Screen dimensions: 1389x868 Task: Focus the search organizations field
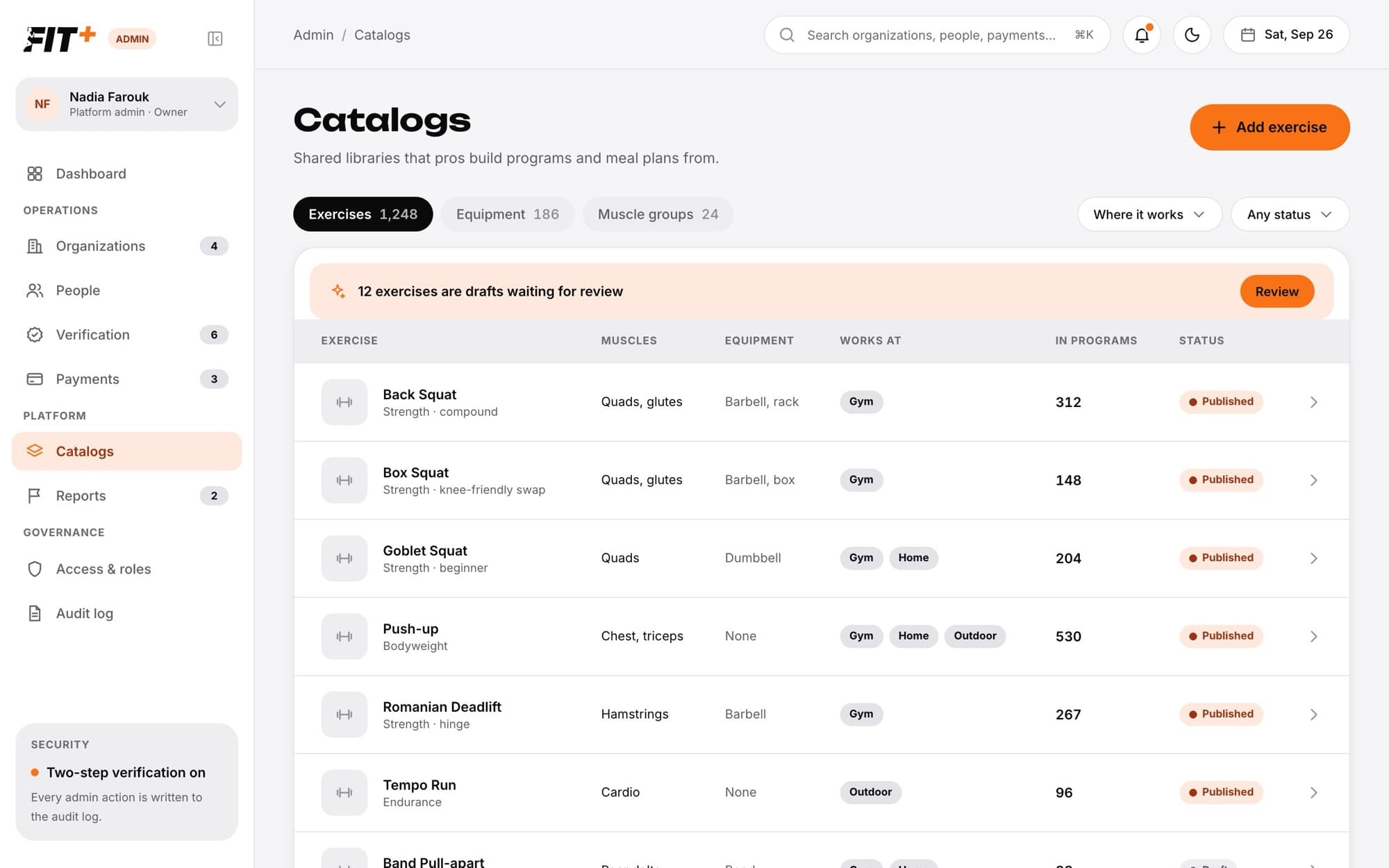point(937,35)
